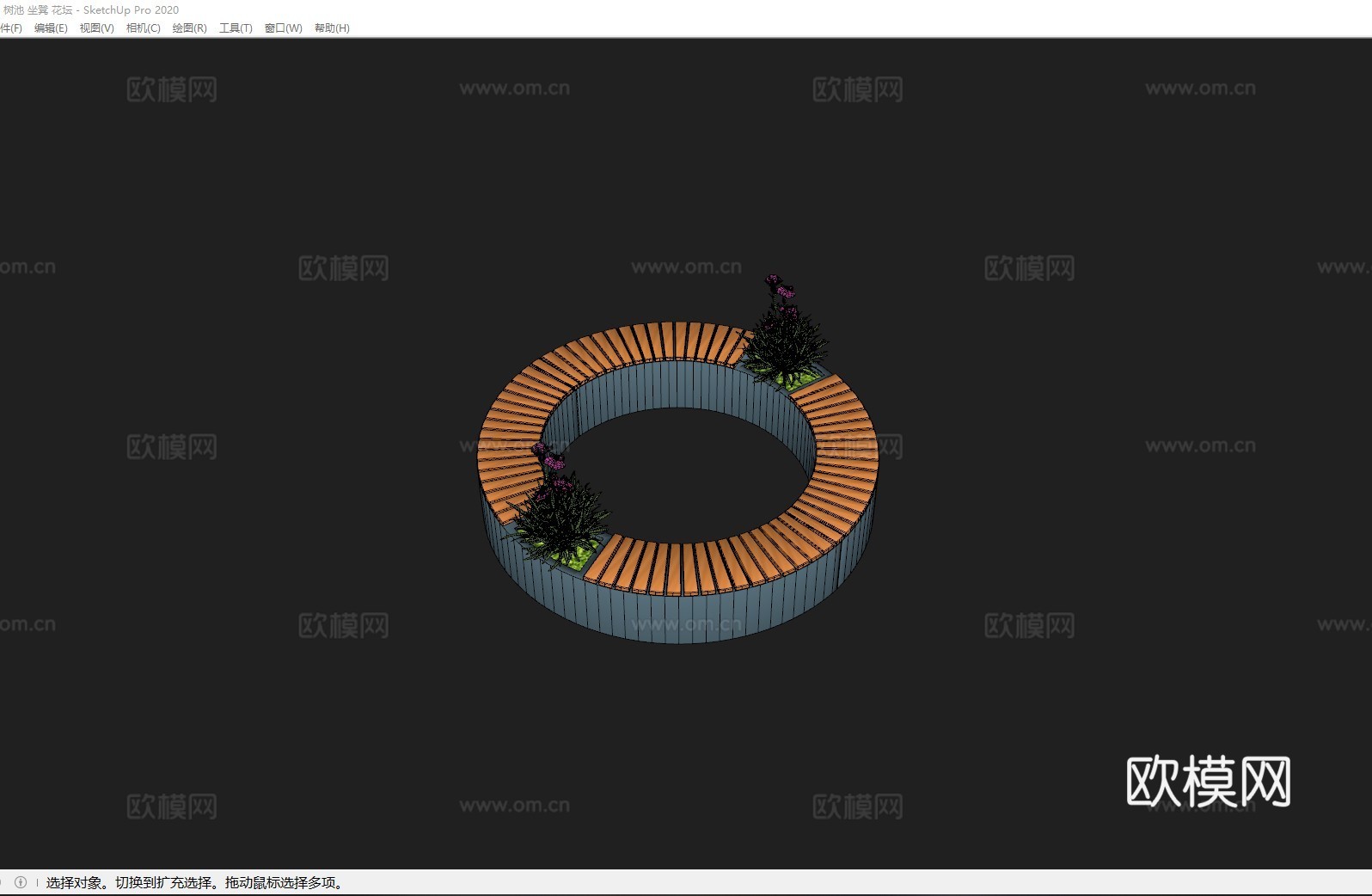Open the 绘图(R) Draw menu
Viewport: 1372px width, 896px height.
click(x=190, y=28)
